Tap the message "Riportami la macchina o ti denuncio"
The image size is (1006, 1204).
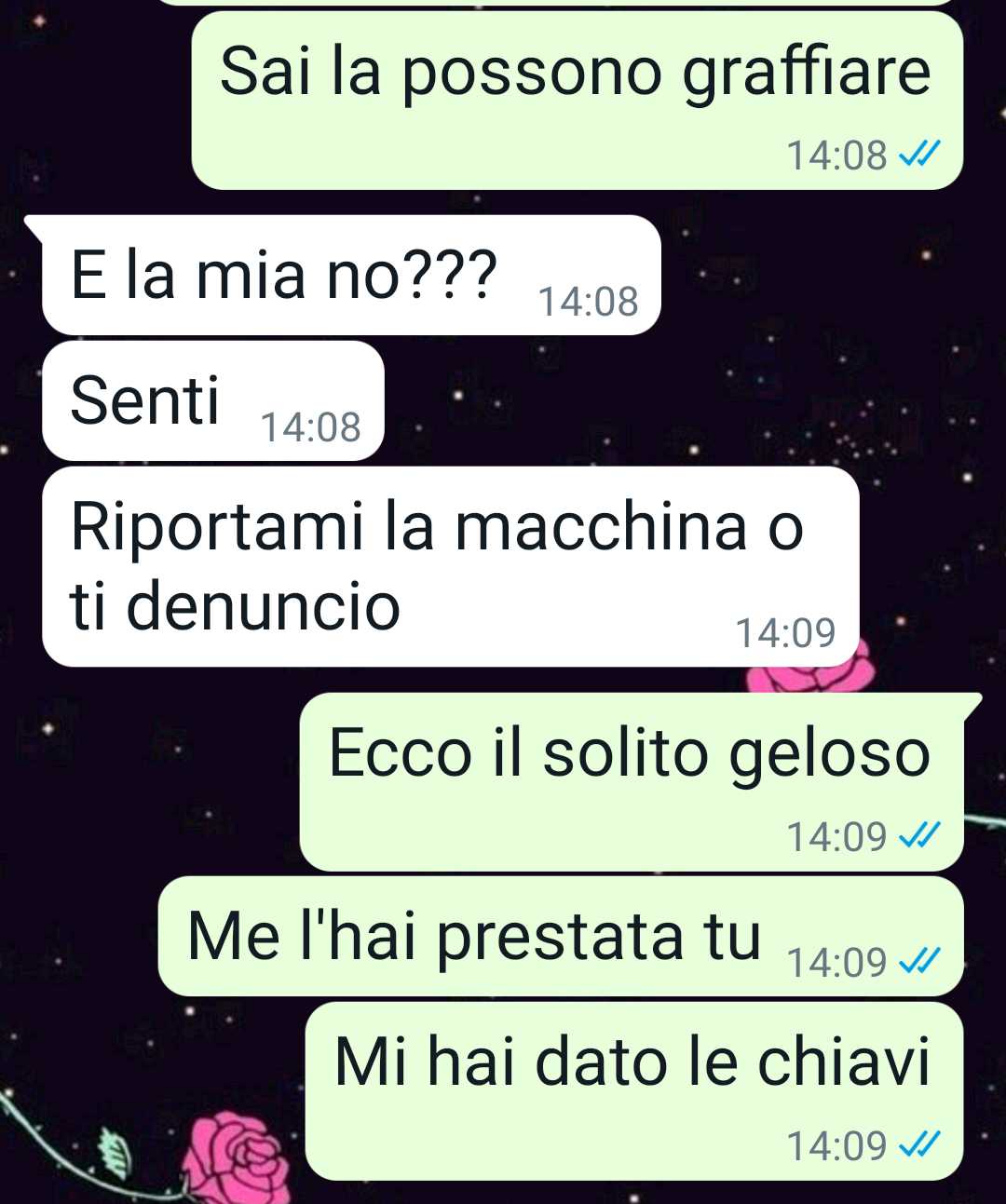pyautogui.click(x=451, y=566)
